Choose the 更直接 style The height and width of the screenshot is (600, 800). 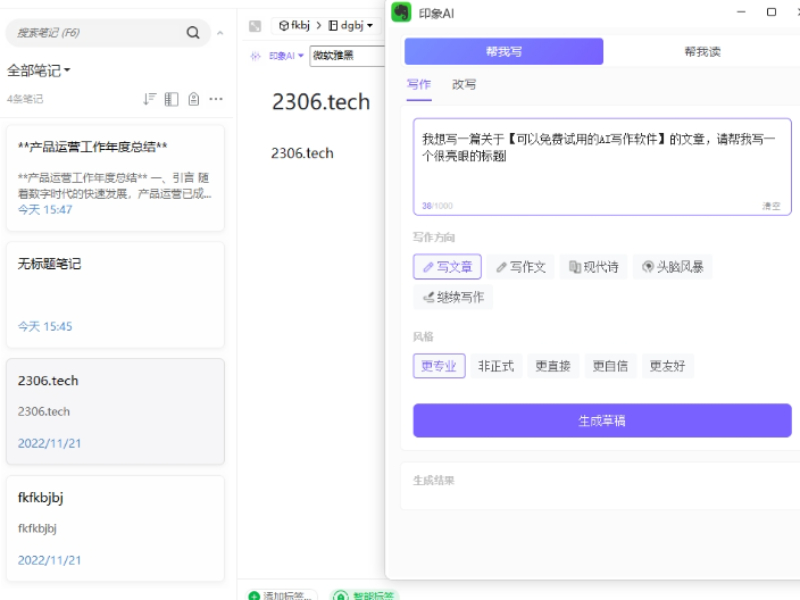[x=553, y=366]
